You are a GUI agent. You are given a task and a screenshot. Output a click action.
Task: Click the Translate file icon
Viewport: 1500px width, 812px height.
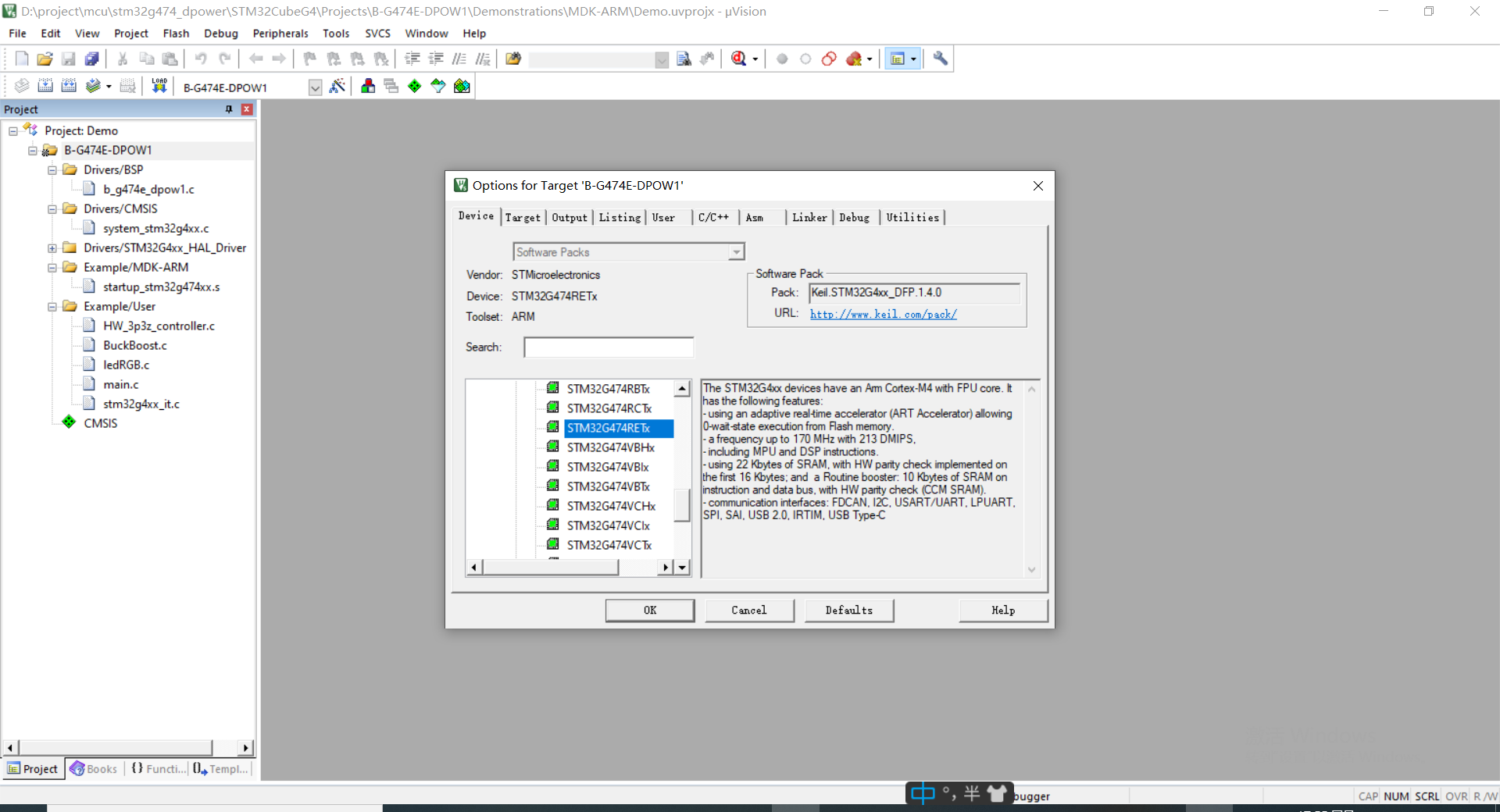[x=23, y=86]
